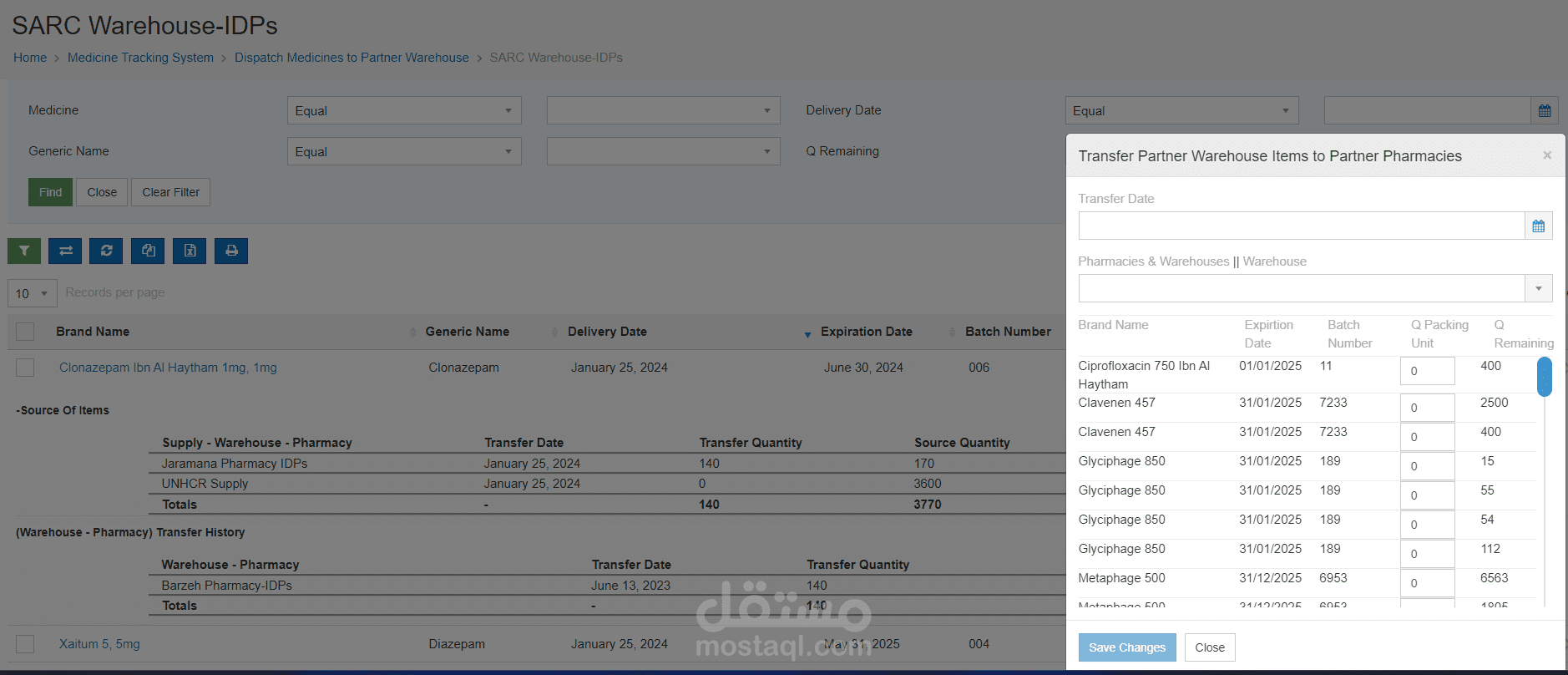
Task: Click quantity input for Metaphage 500 with 6563 remaining
Action: (1428, 583)
